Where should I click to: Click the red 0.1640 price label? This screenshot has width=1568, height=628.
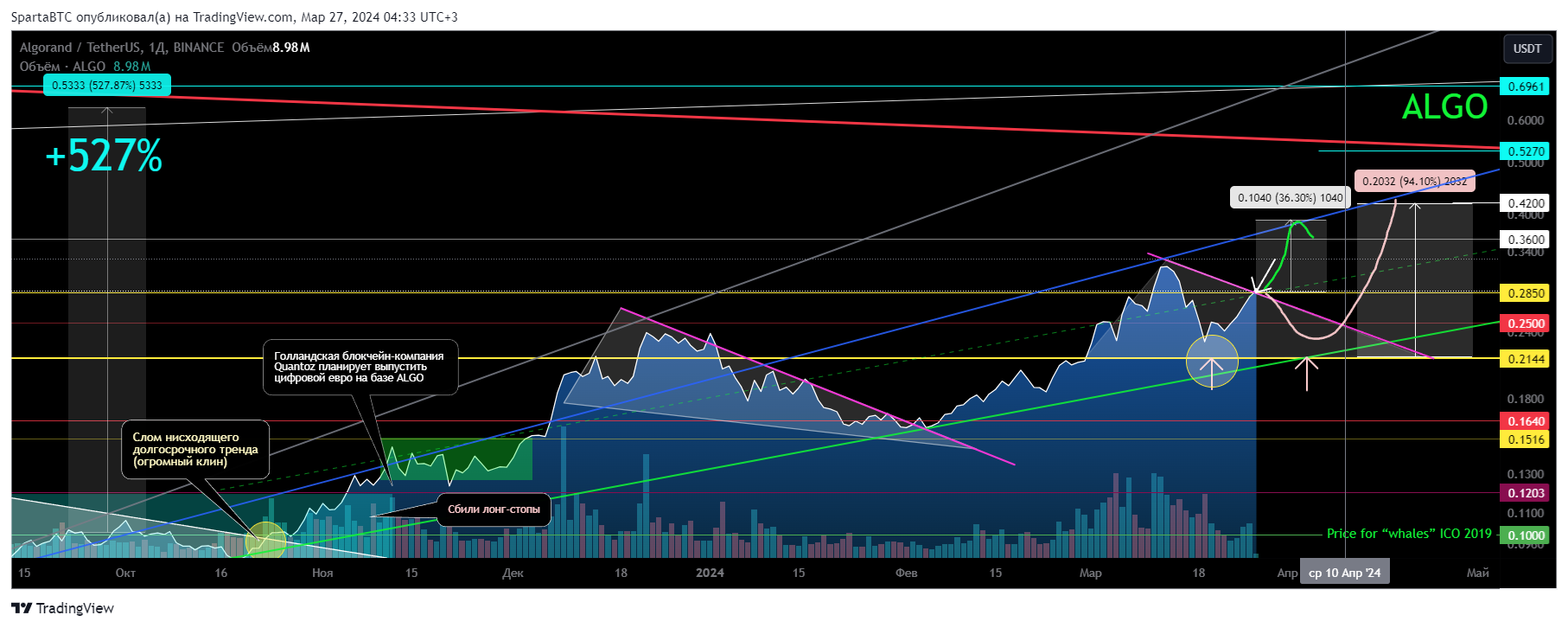1526,421
